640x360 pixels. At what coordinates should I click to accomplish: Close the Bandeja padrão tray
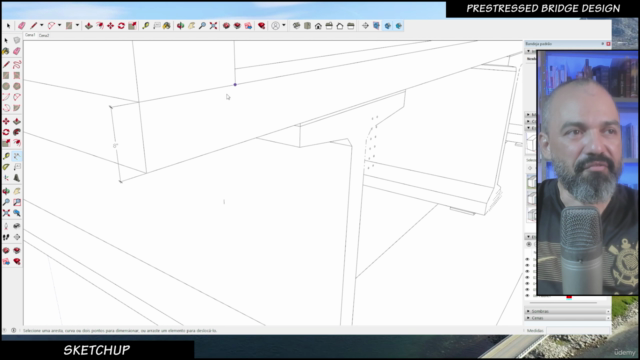point(608,44)
